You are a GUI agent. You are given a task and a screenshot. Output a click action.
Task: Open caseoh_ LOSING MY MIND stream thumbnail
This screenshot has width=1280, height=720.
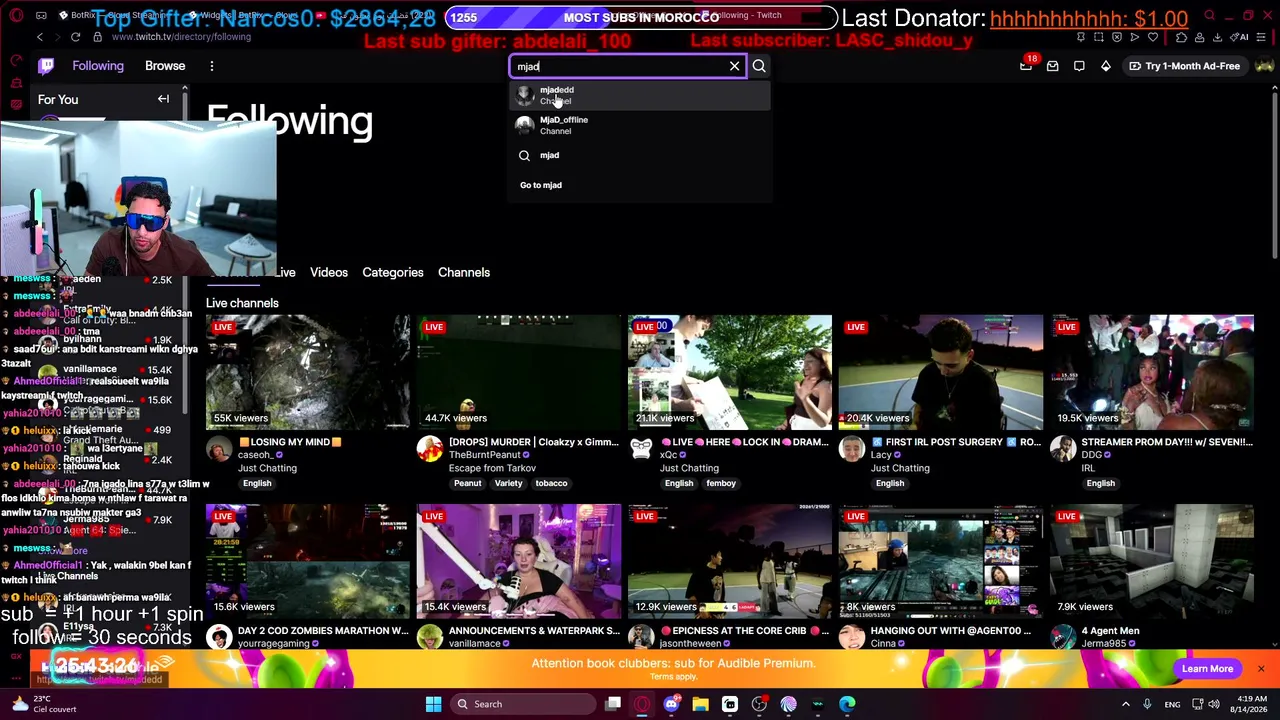coord(308,372)
